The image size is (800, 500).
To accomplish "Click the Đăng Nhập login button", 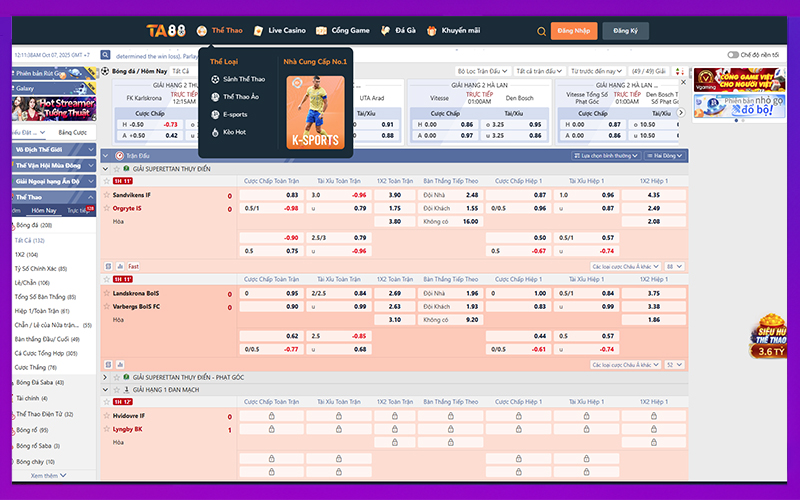I will pos(573,31).
